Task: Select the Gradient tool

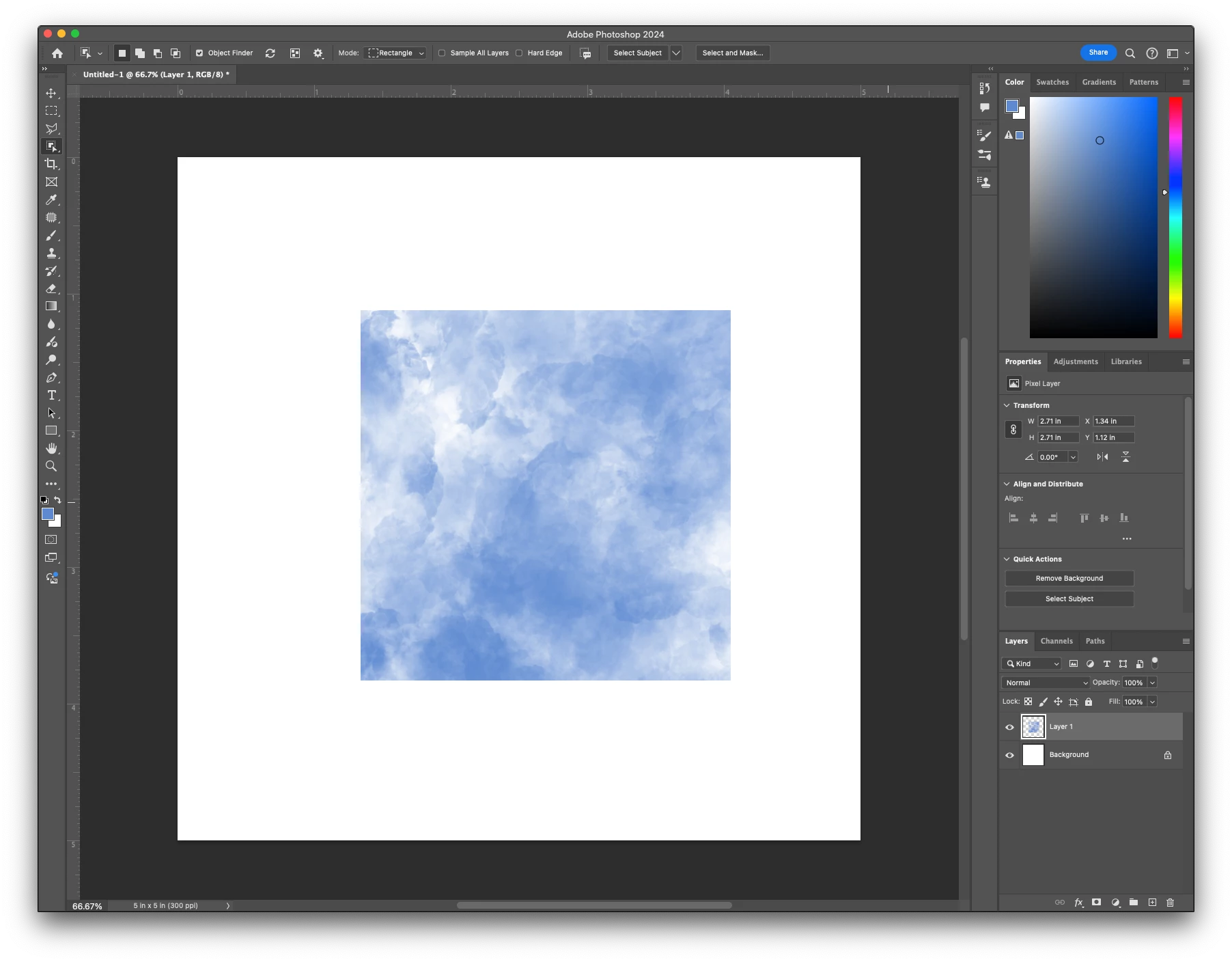Action: pyautogui.click(x=51, y=306)
